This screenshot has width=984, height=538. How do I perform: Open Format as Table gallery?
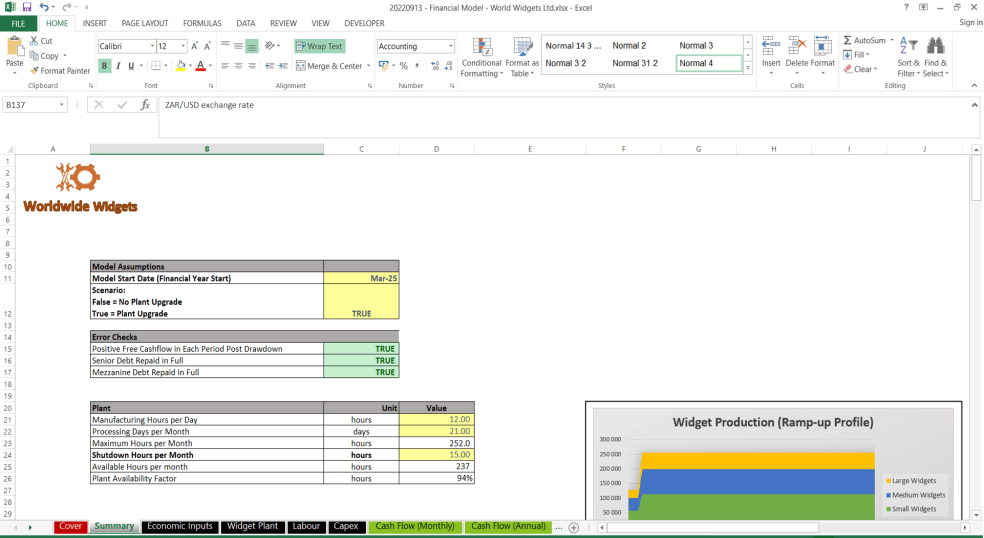[522, 57]
